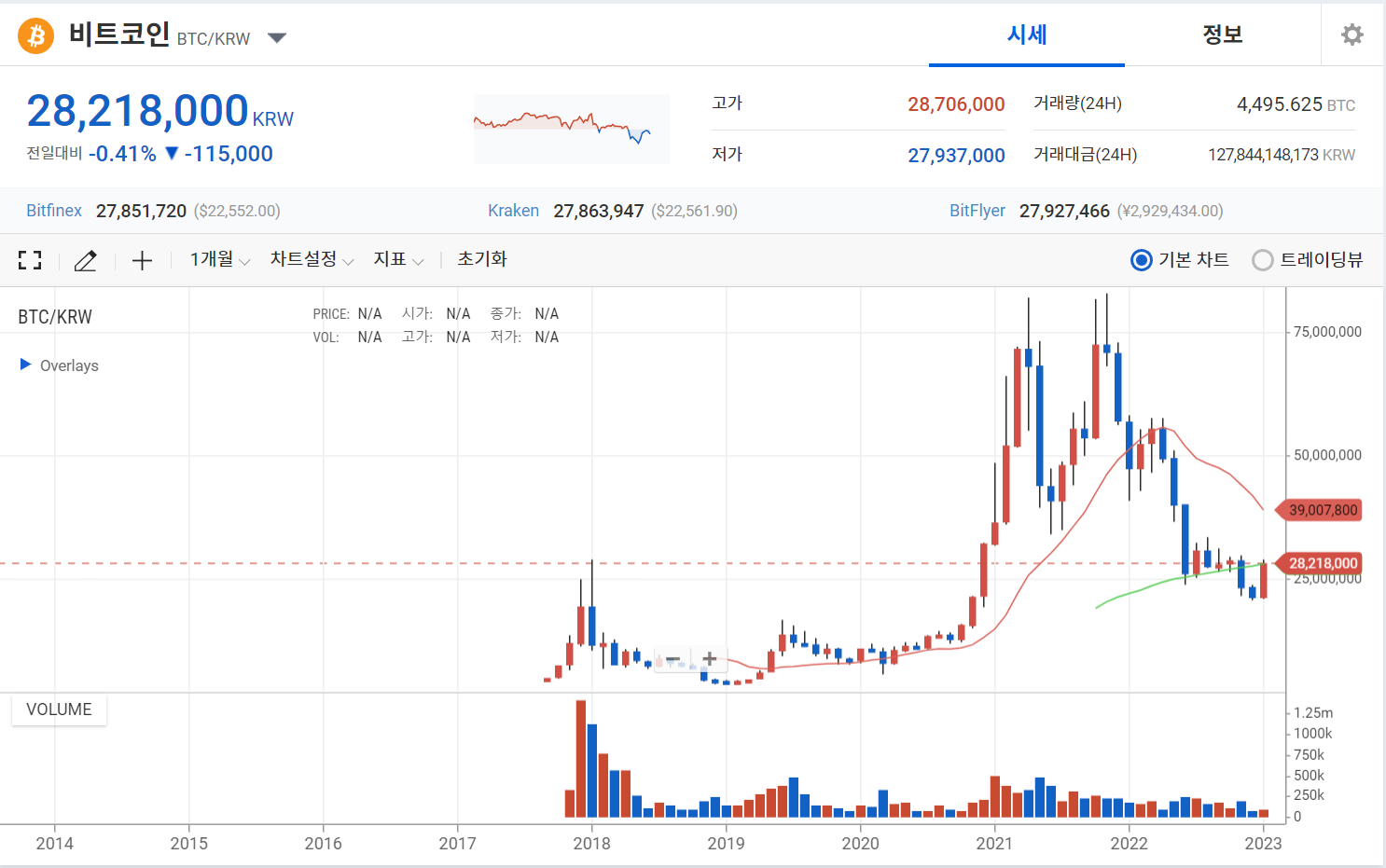Click the mini price sparkline thumbnail
1386x868 pixels.
pos(572,129)
